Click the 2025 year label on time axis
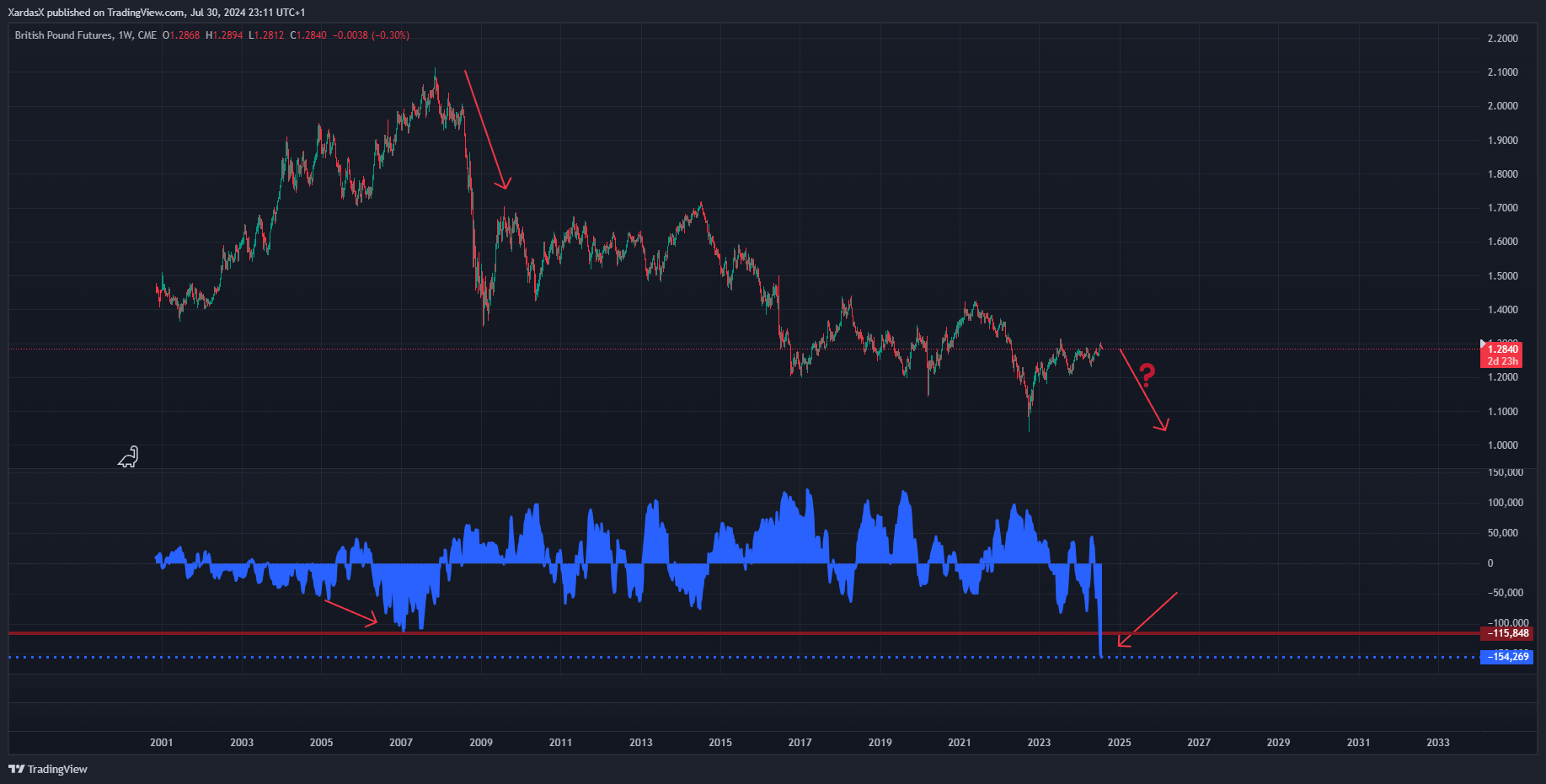The height and width of the screenshot is (784, 1546). [x=1120, y=743]
